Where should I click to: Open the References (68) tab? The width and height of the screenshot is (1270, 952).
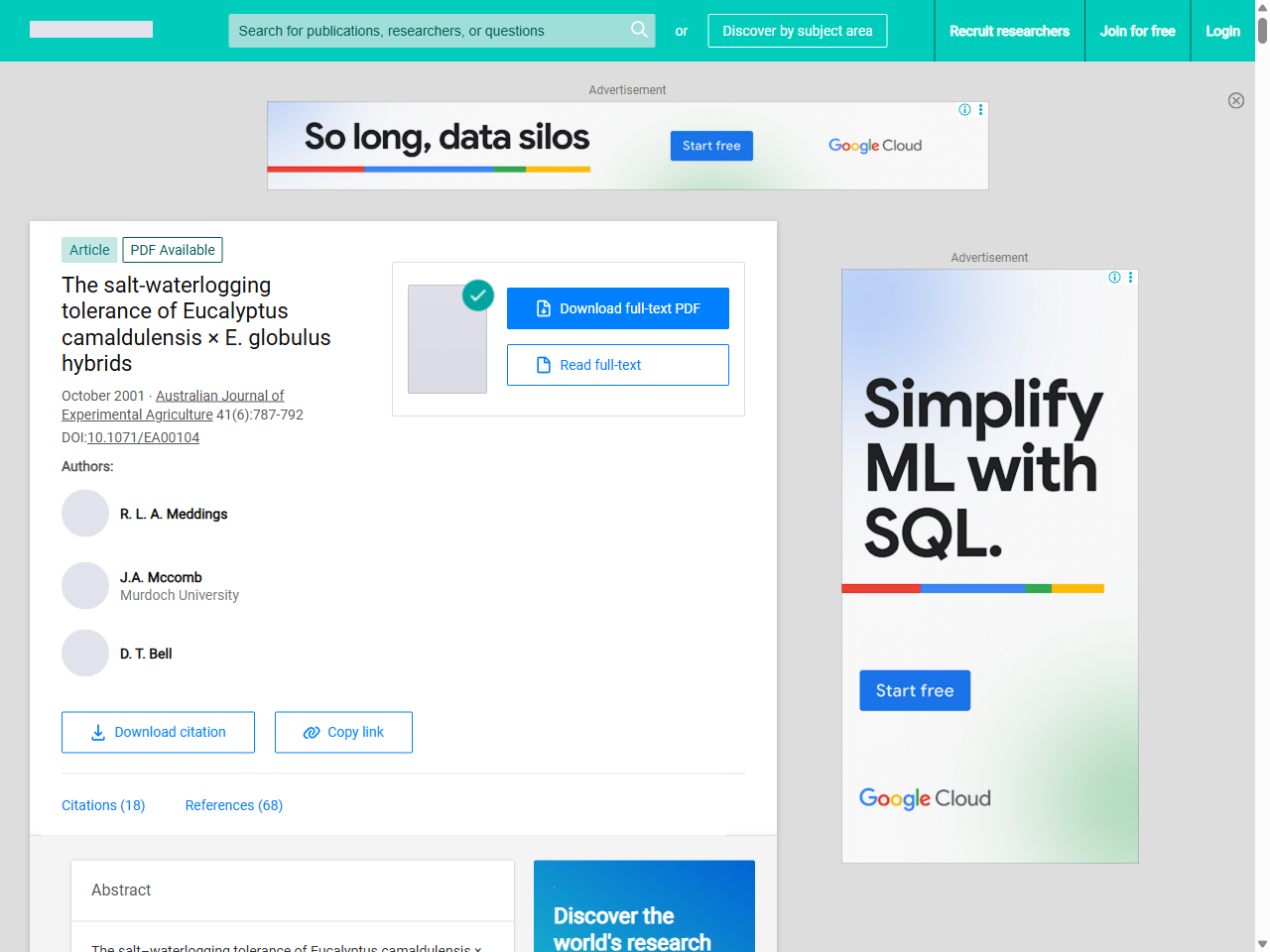(233, 805)
